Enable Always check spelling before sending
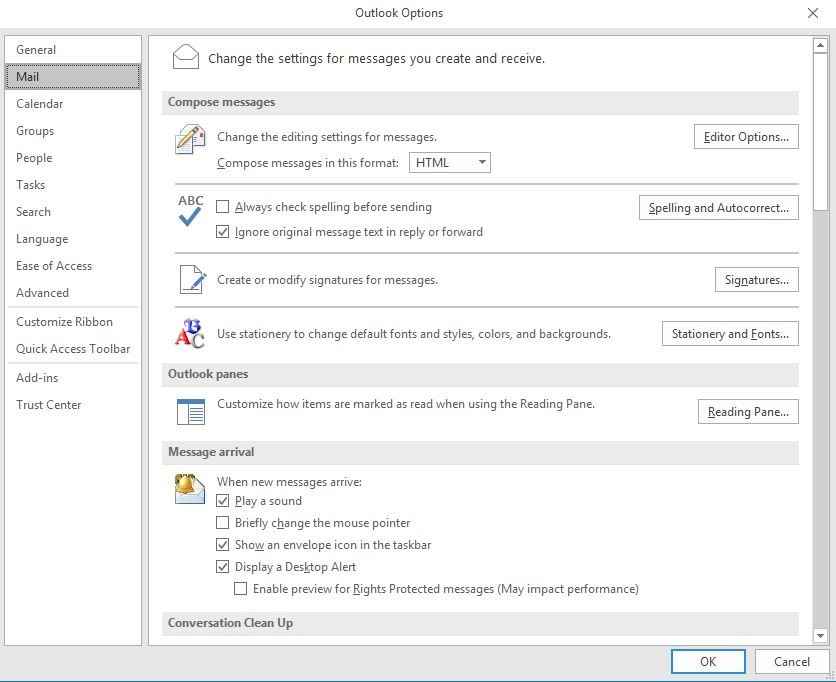Screen dimensions: 836x682 coord(223,208)
